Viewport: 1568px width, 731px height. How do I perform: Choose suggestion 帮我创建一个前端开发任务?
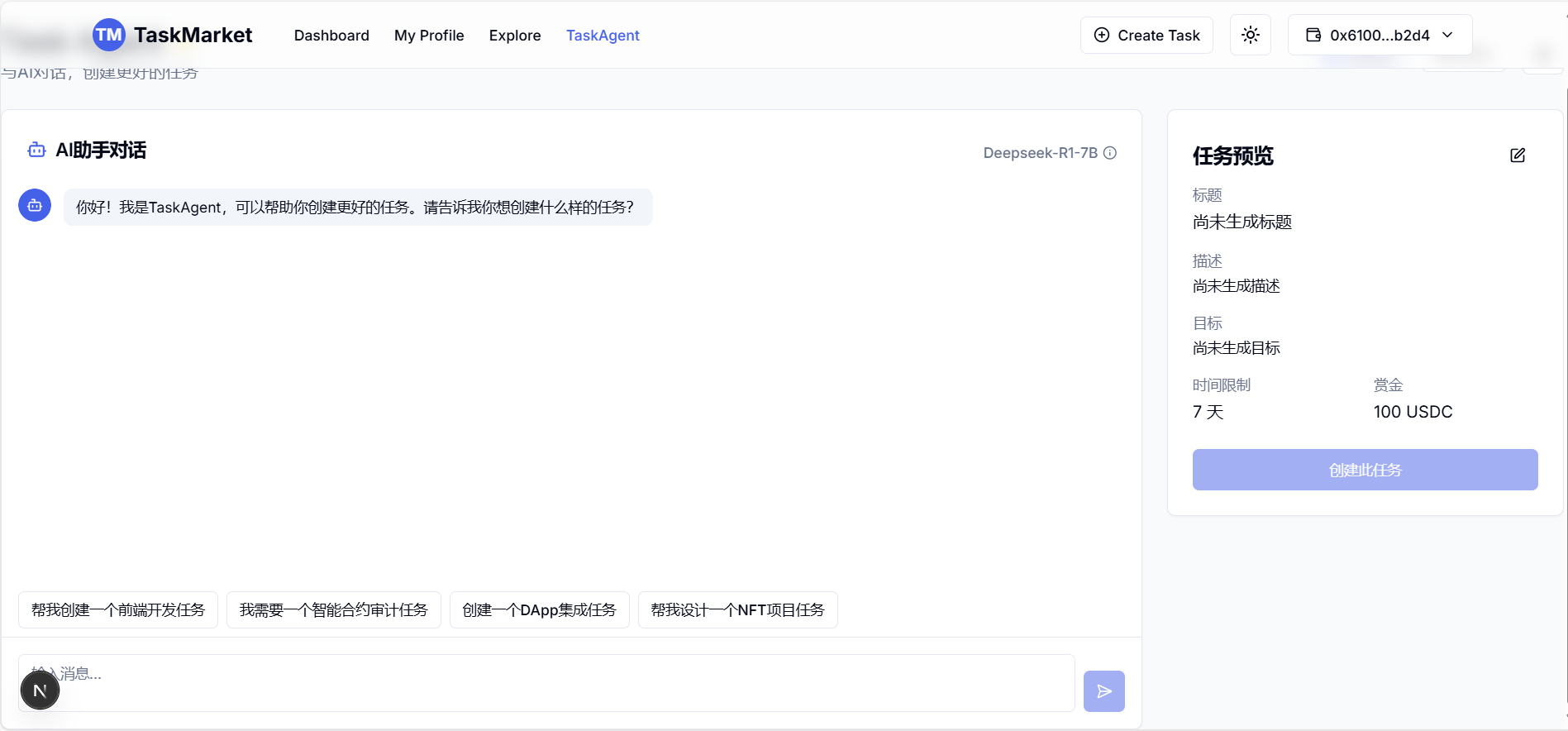coord(118,610)
